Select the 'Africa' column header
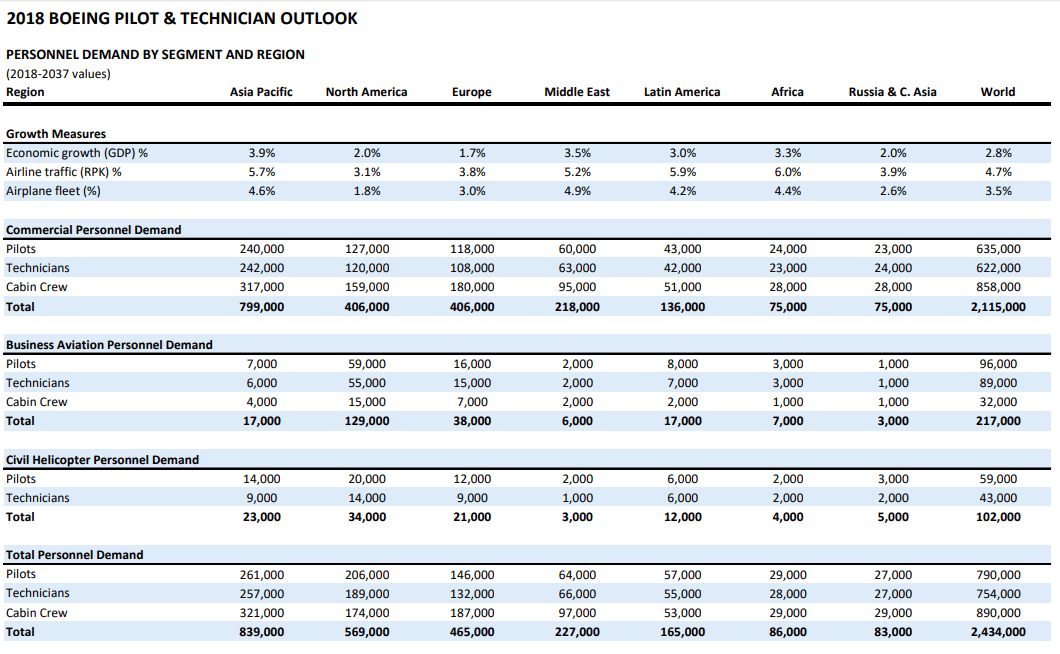 [x=788, y=92]
